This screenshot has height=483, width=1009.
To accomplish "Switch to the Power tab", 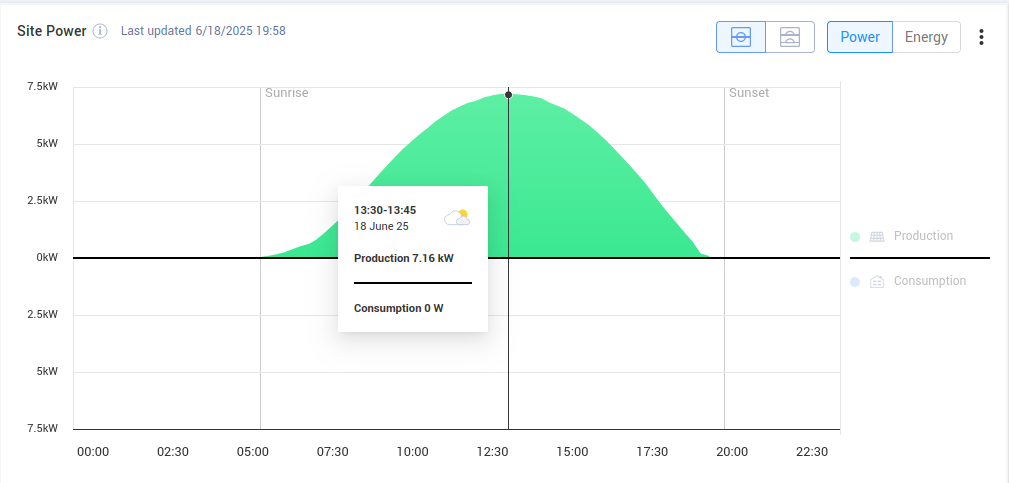I will point(860,37).
